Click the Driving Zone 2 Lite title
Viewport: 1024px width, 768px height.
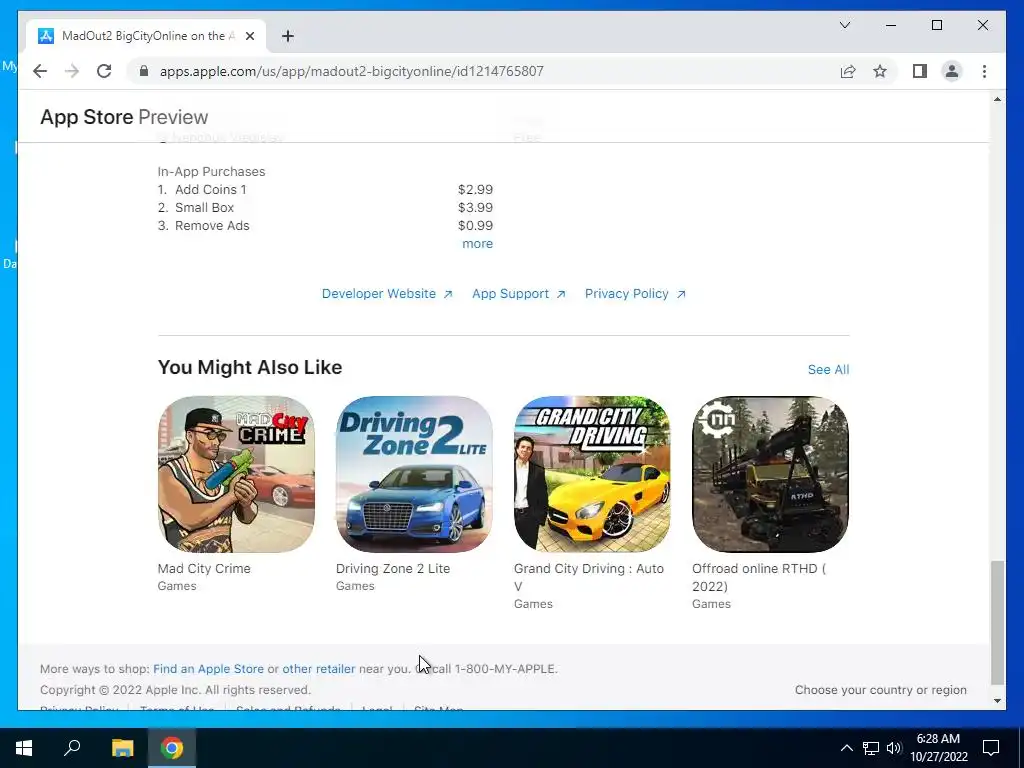click(x=392, y=568)
